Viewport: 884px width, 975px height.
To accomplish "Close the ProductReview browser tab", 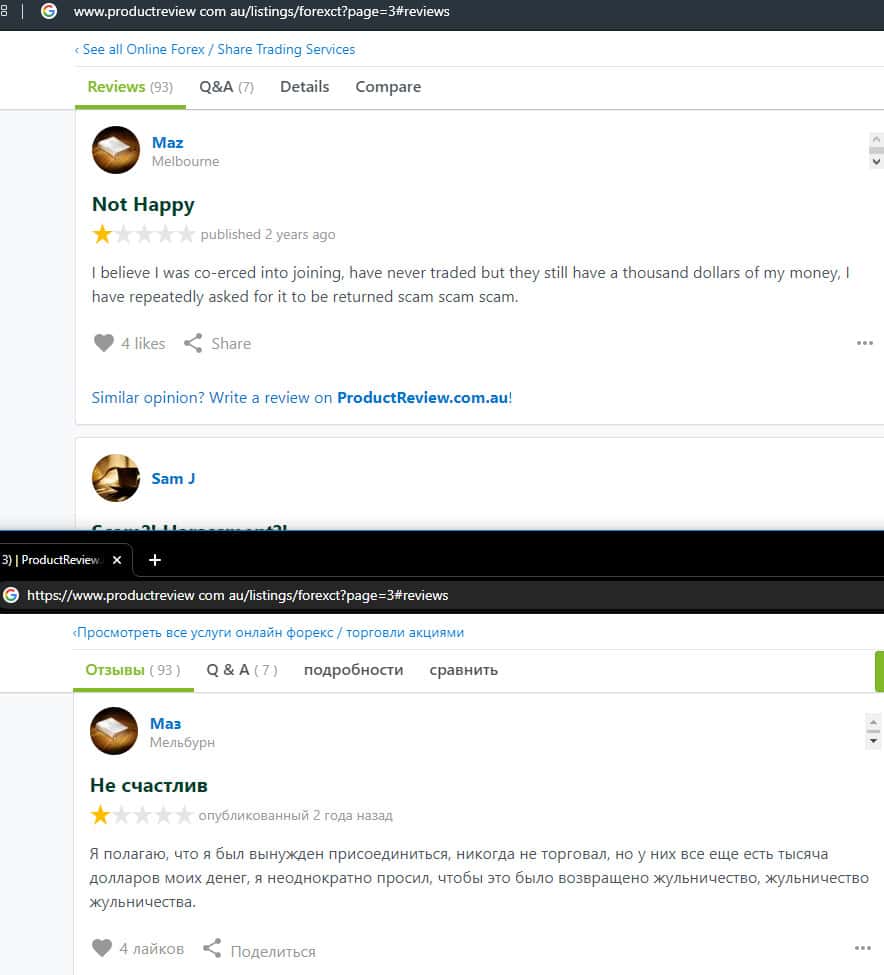I will click(x=116, y=560).
